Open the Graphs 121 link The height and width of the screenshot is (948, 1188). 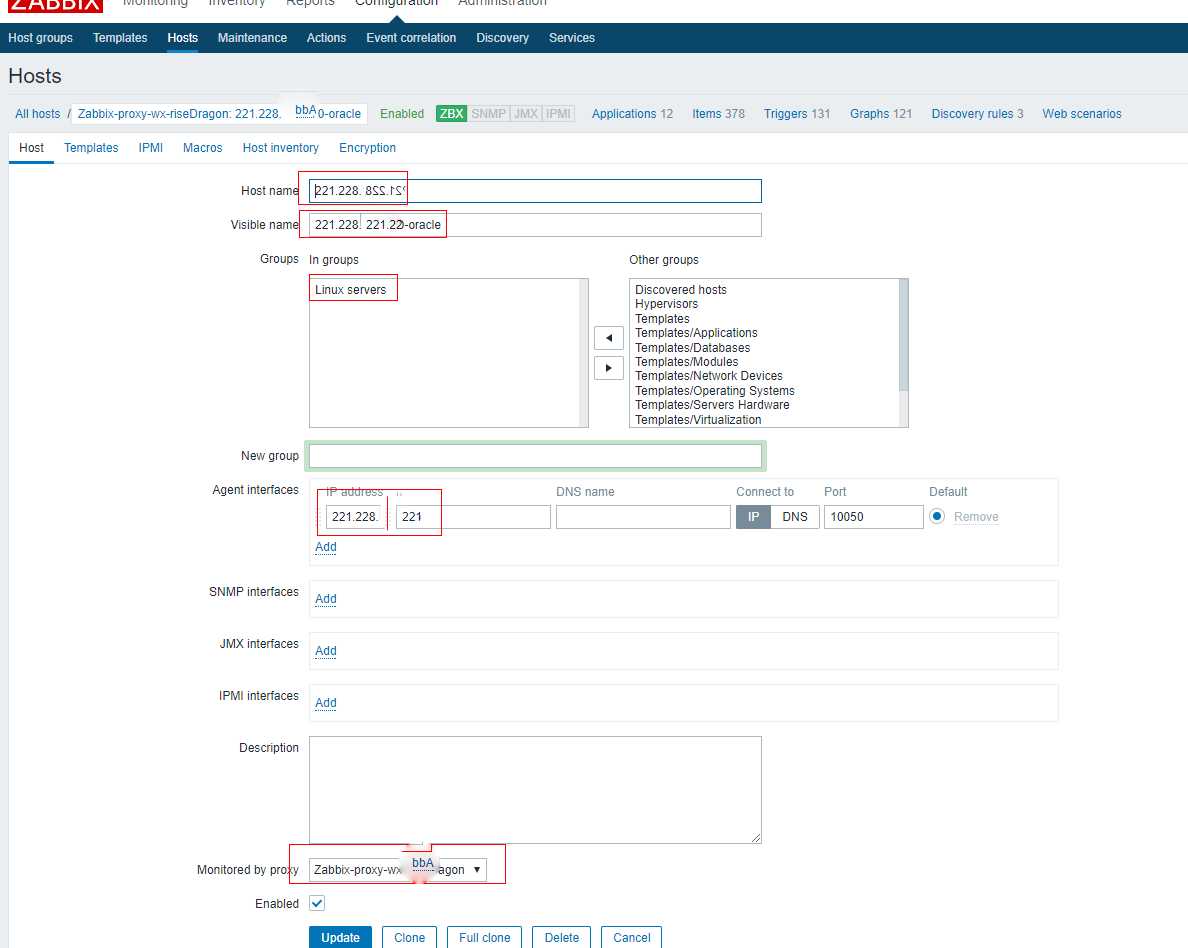coord(880,114)
